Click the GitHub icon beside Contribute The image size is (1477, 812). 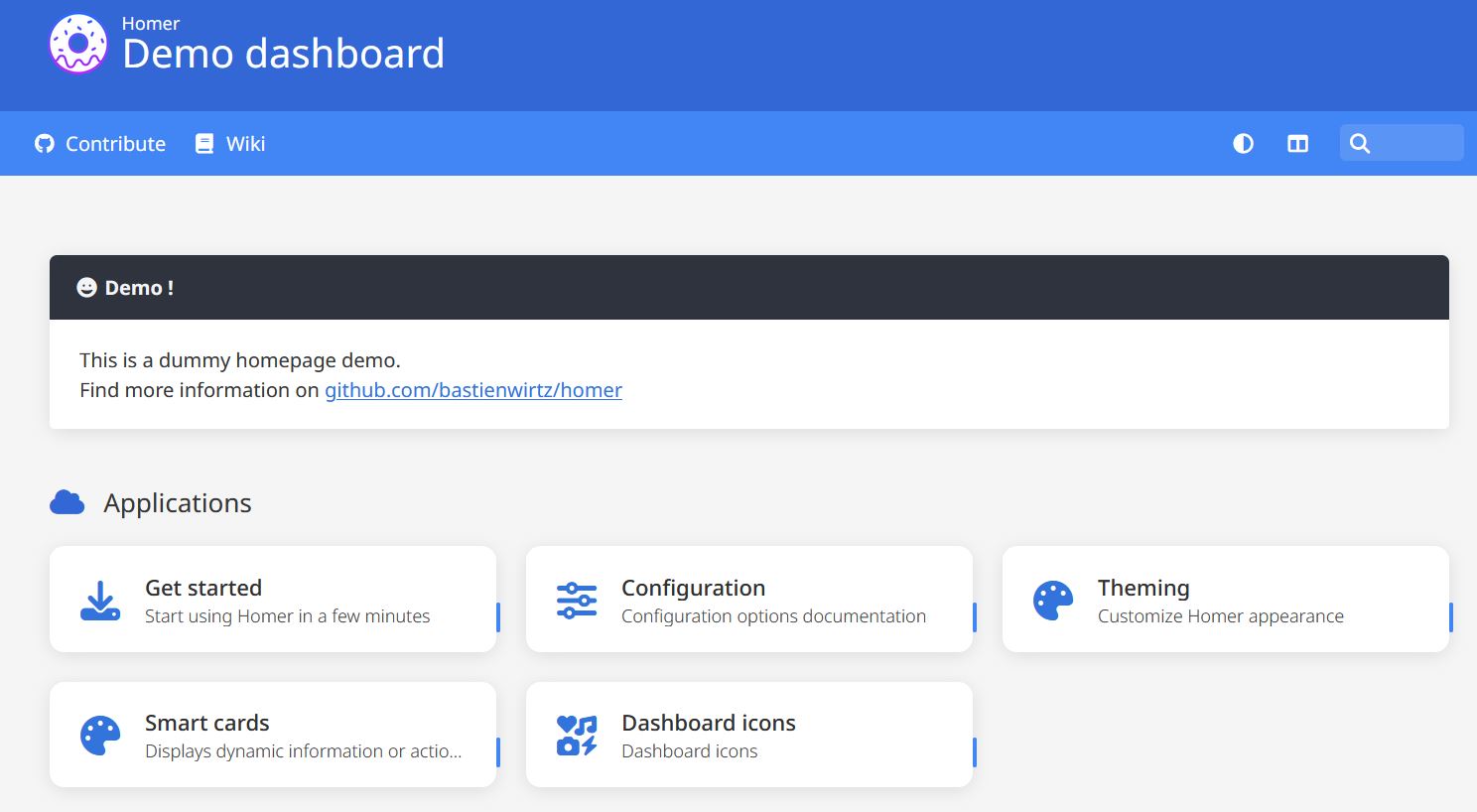tap(45, 144)
